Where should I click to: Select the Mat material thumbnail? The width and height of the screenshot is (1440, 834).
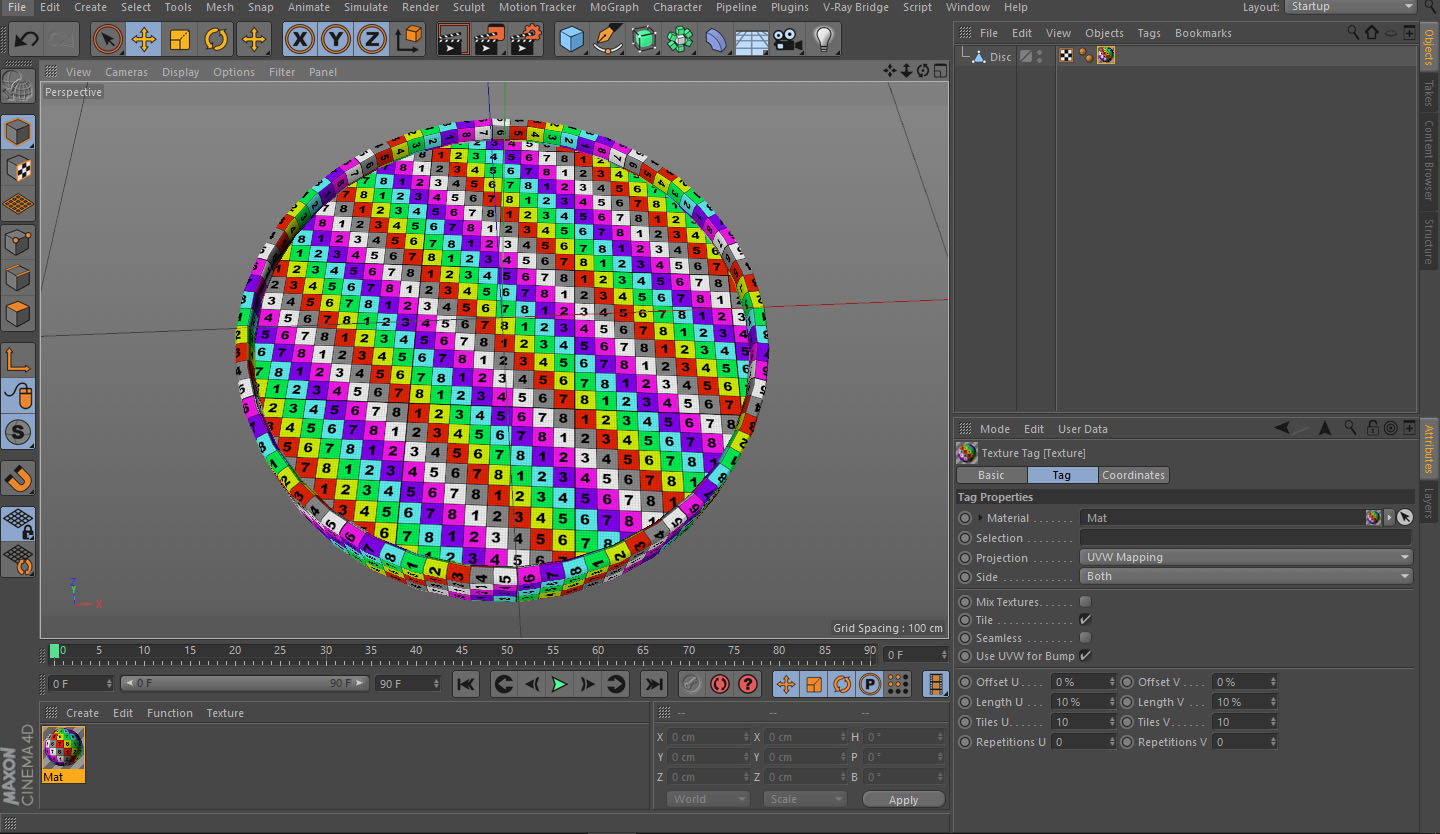pyautogui.click(x=63, y=755)
